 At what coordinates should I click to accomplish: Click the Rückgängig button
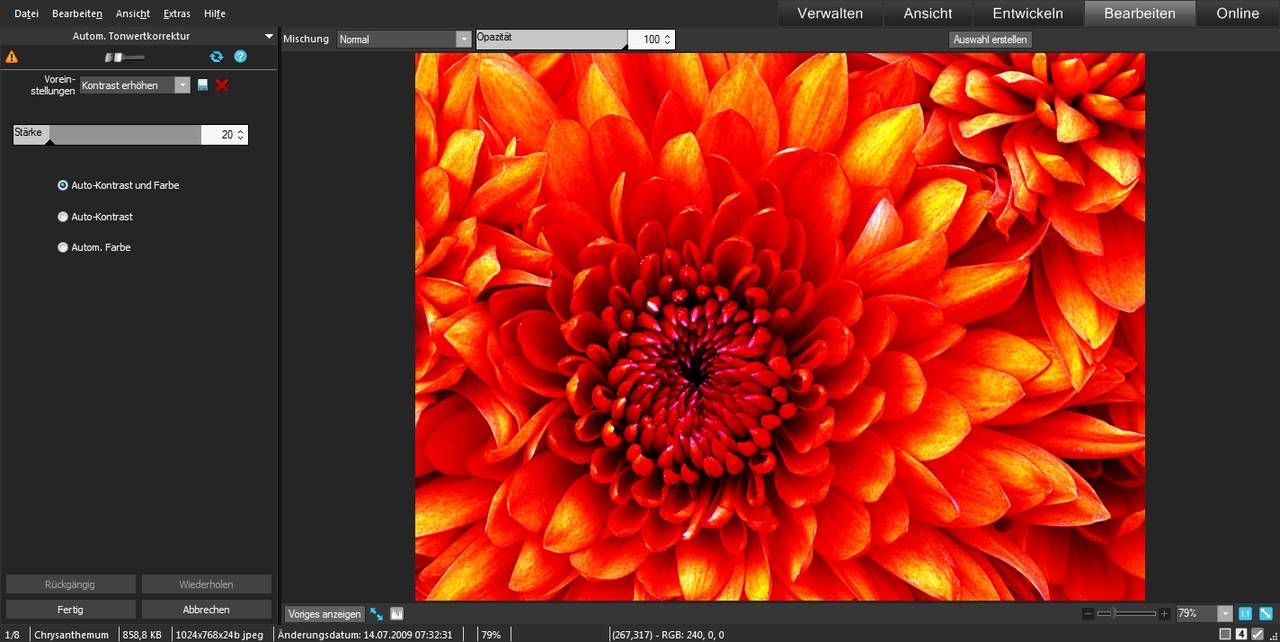pos(70,584)
